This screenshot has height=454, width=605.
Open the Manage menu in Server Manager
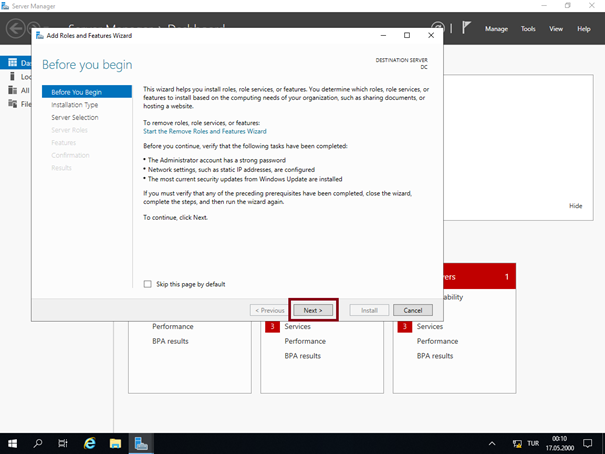pos(496,29)
